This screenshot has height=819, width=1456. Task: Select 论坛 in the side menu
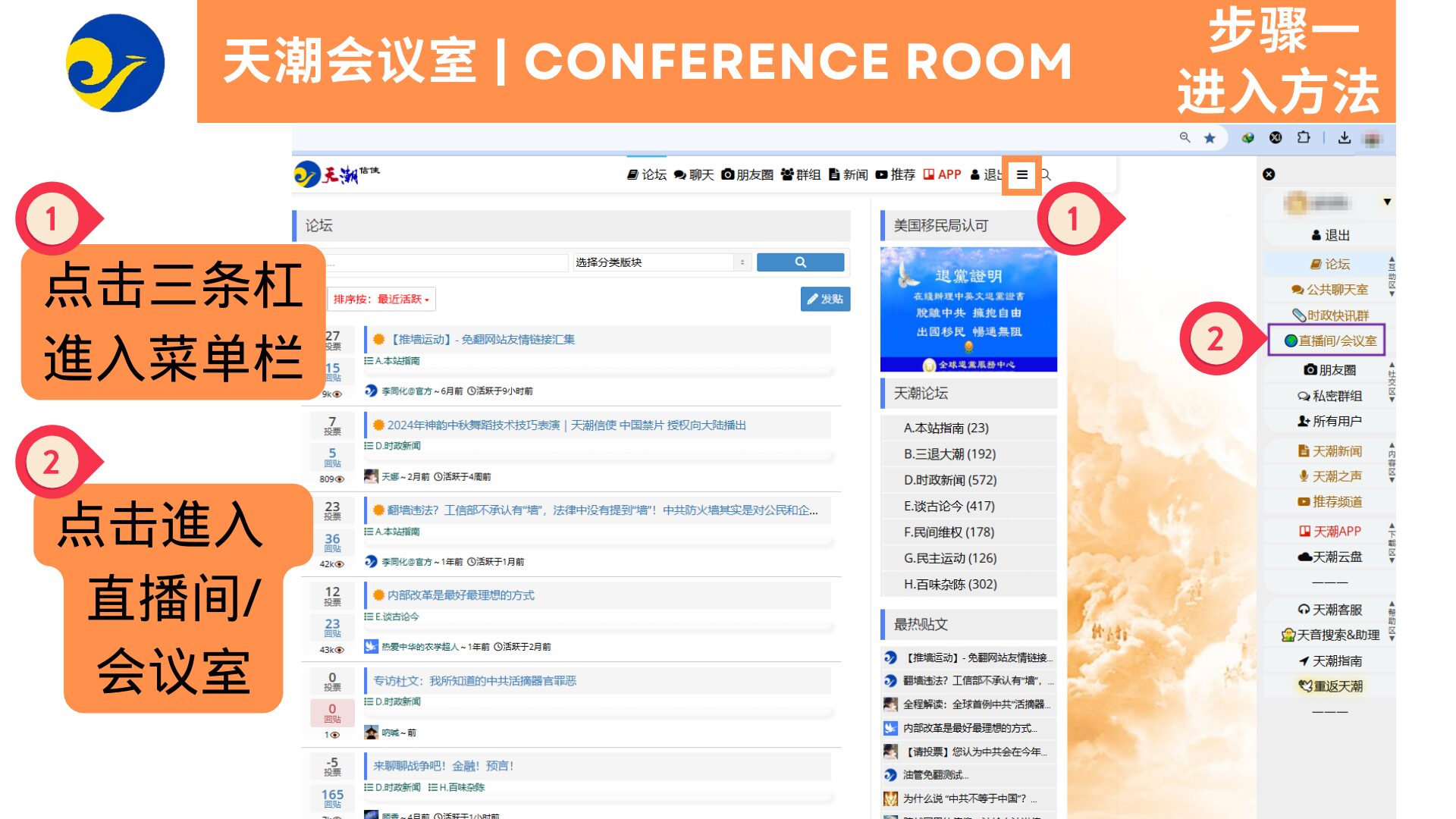(x=1330, y=264)
